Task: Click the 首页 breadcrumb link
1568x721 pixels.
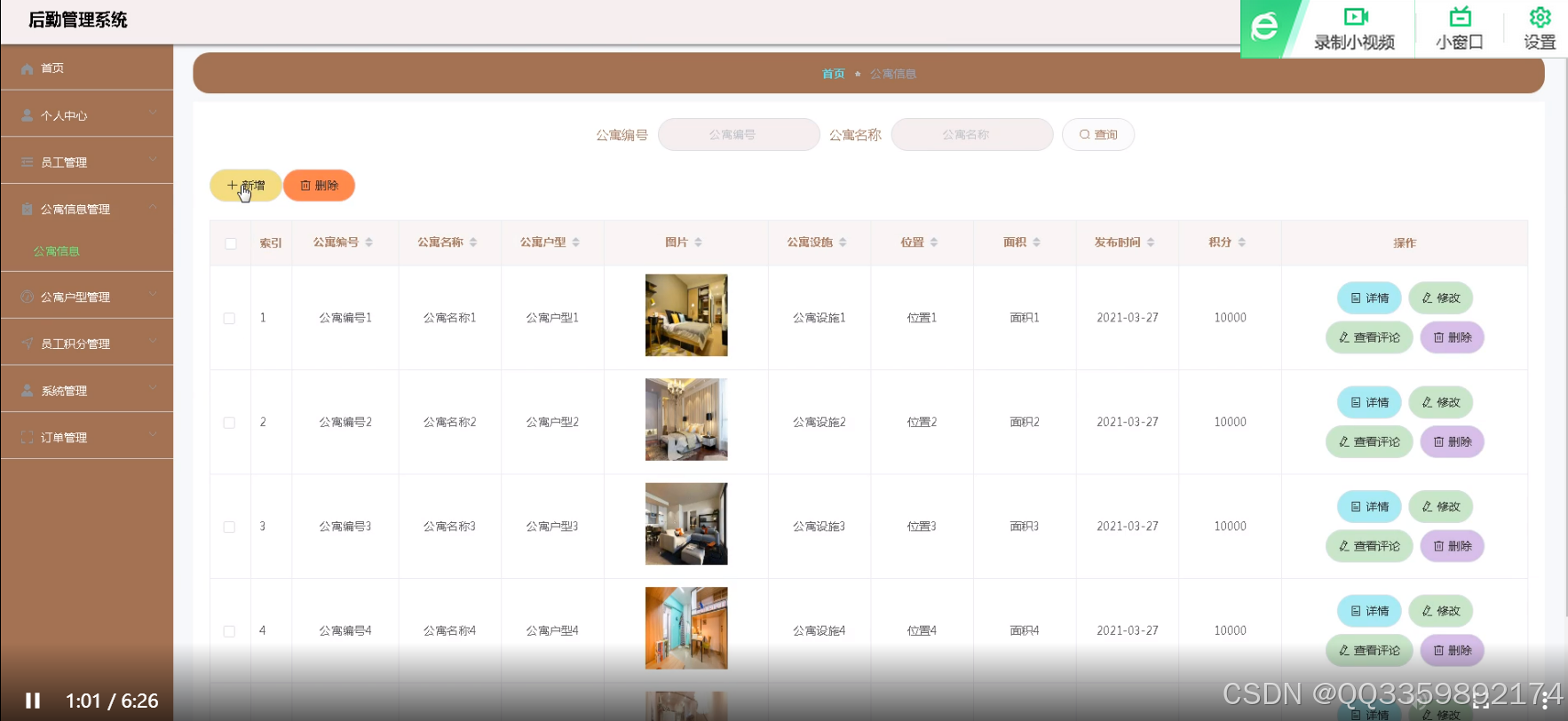Action: tap(834, 74)
